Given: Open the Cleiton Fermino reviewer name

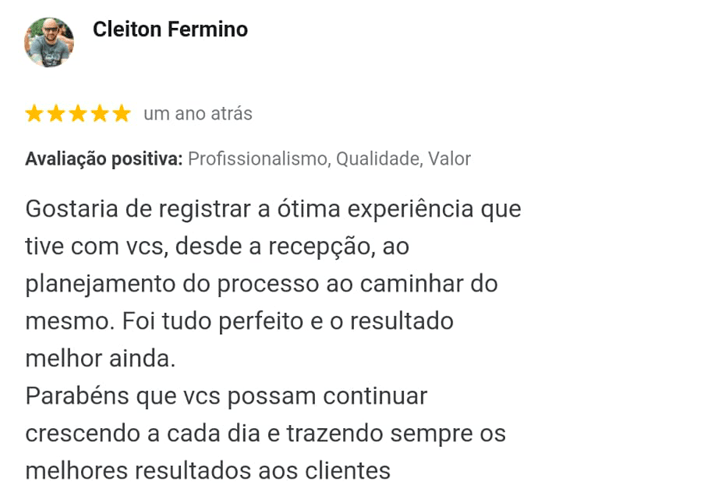Looking at the screenshot, I should click(170, 30).
